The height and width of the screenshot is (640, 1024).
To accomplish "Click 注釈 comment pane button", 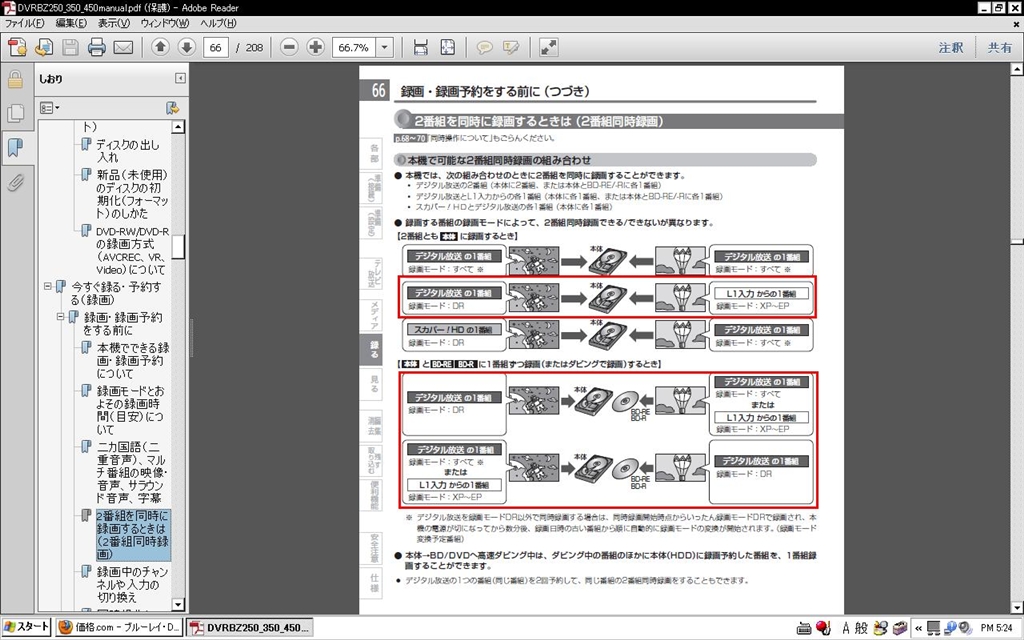I will (x=951, y=47).
